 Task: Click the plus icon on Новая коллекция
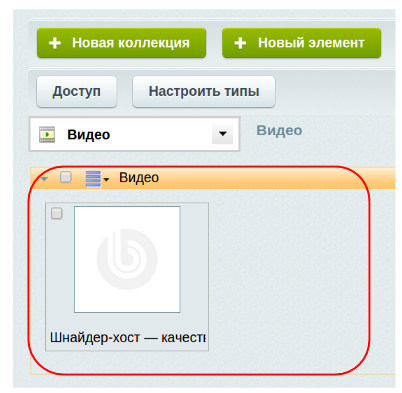tap(55, 43)
